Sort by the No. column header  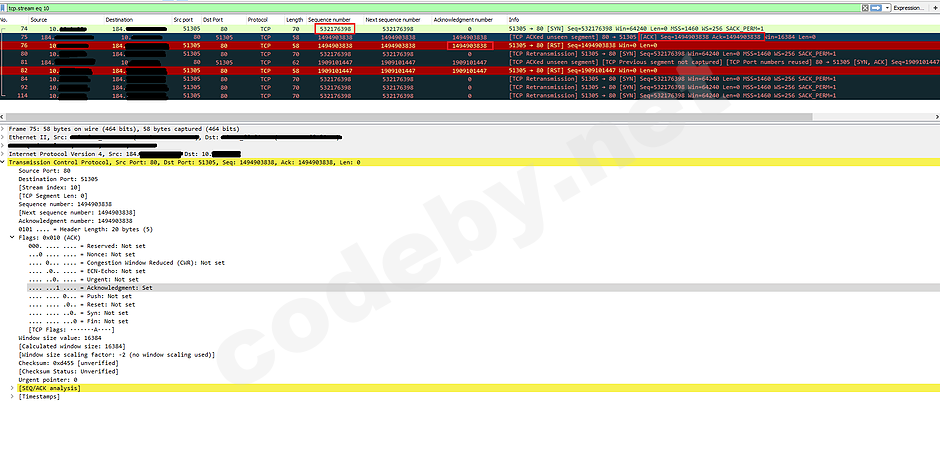pyautogui.click(x=4, y=20)
